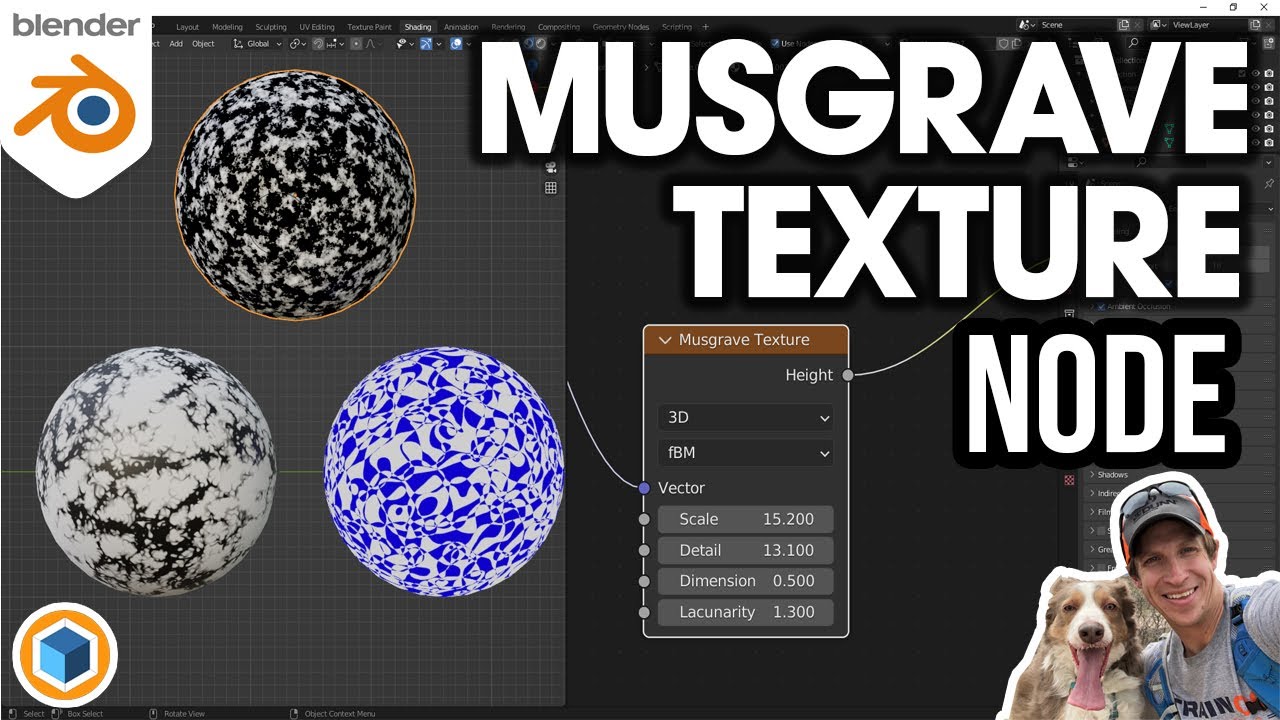This screenshot has height=720, width=1280.
Task: Click the outliner search magnifier
Action: point(1133,43)
